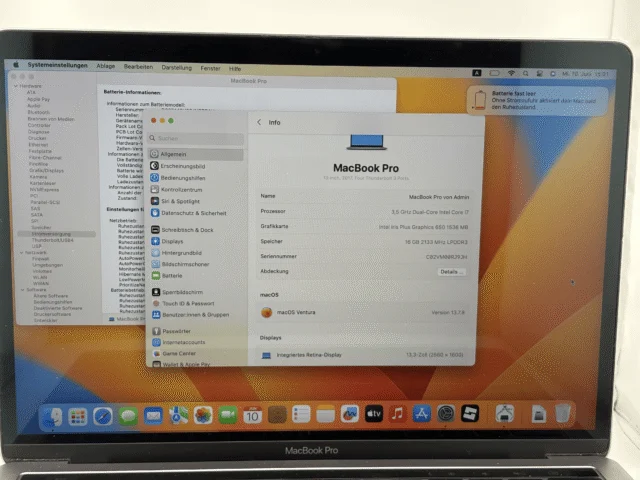Open Calendar showing date 10
The width and height of the screenshot is (640, 480).
(252, 415)
